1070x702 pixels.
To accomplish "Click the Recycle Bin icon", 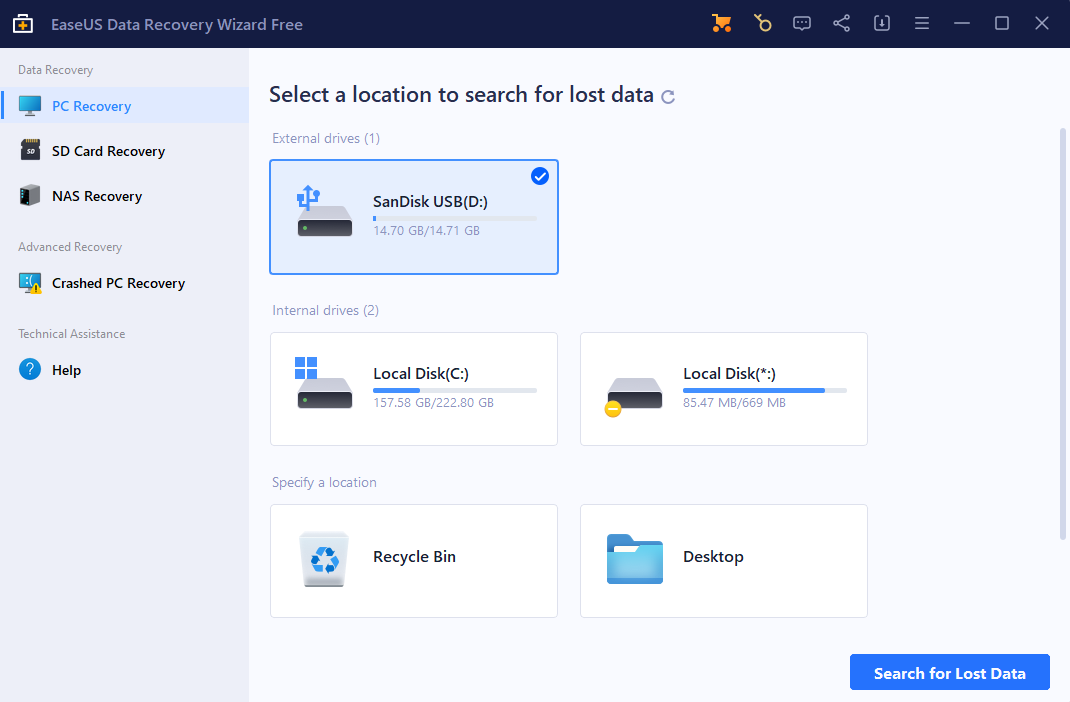I will pyautogui.click(x=324, y=559).
